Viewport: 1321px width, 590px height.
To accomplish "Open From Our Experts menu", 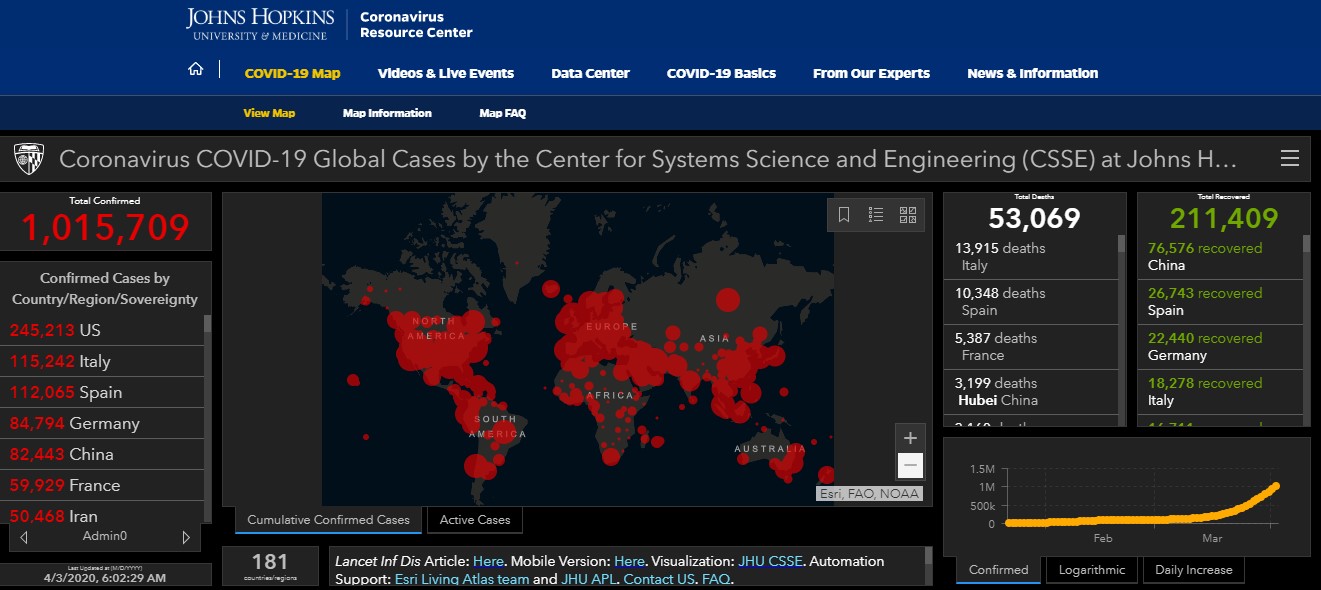I will 871,73.
